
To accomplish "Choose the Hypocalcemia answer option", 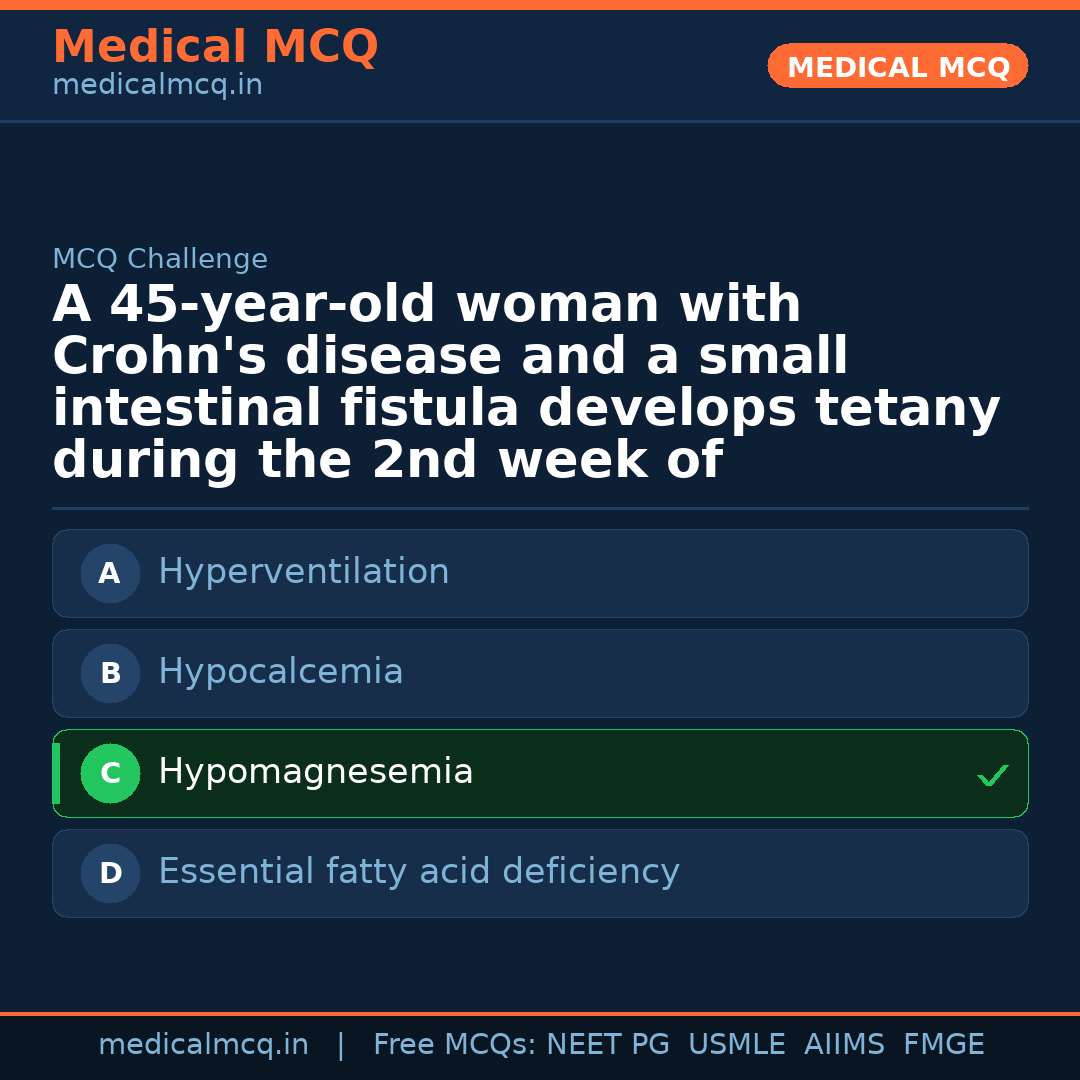I will 280,672.
